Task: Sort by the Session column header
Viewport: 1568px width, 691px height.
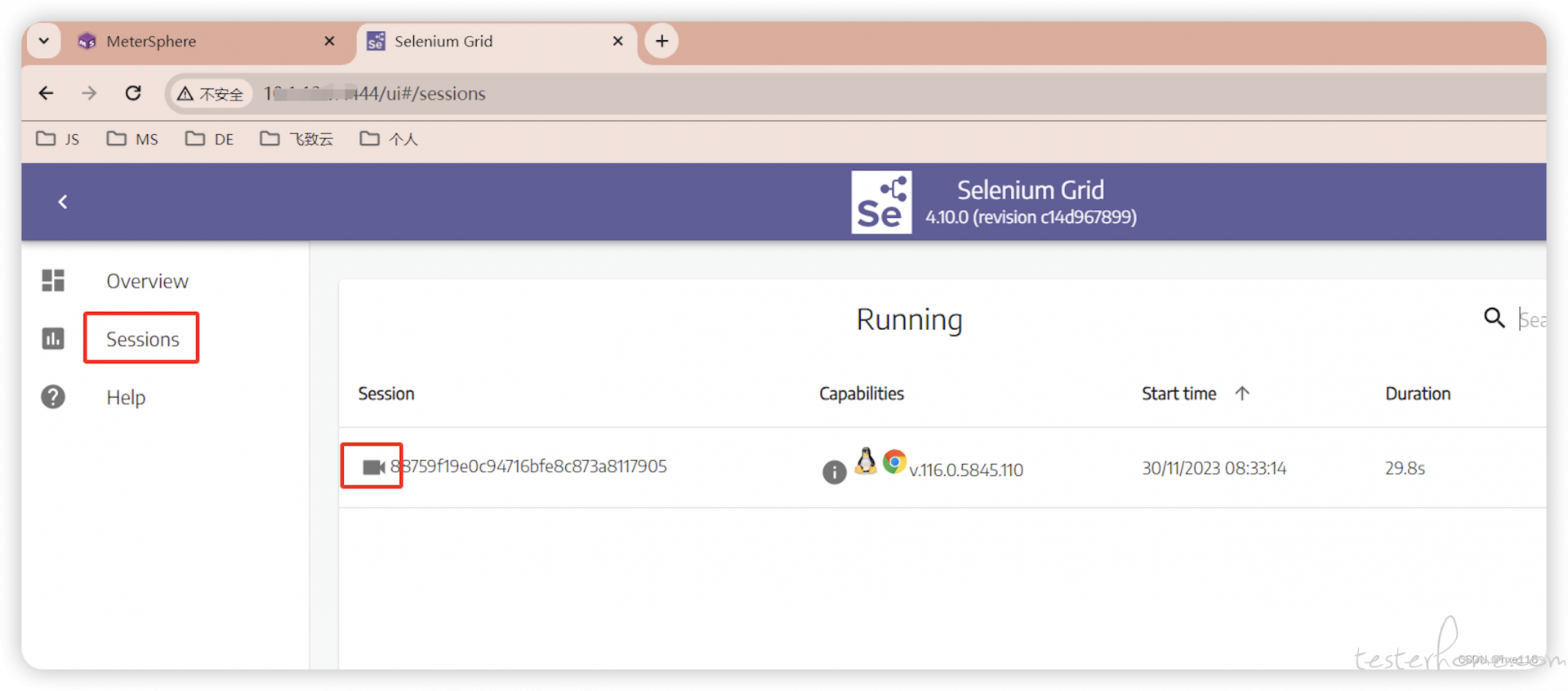Action: click(386, 394)
